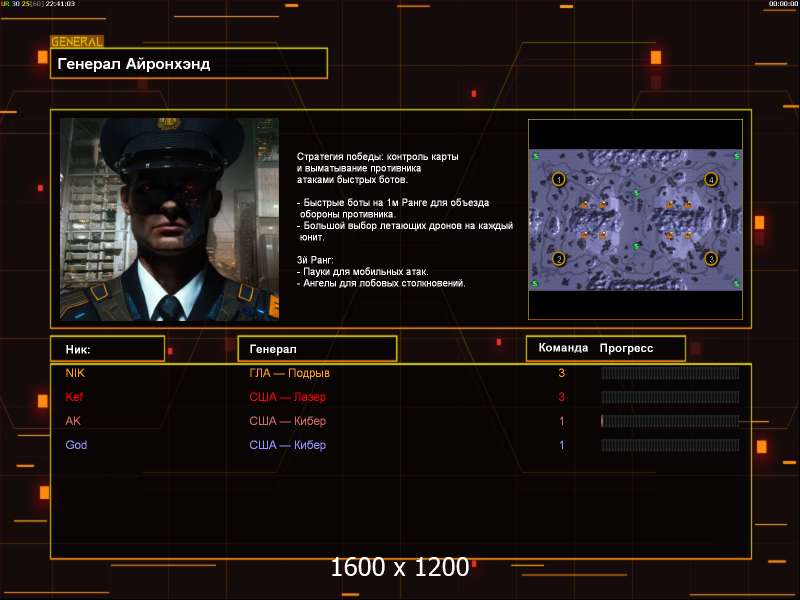Image resolution: width=800 pixels, height=600 pixels.
Task: Click the bottom-left corner green dollar marker on minimap
Action: pos(535,284)
